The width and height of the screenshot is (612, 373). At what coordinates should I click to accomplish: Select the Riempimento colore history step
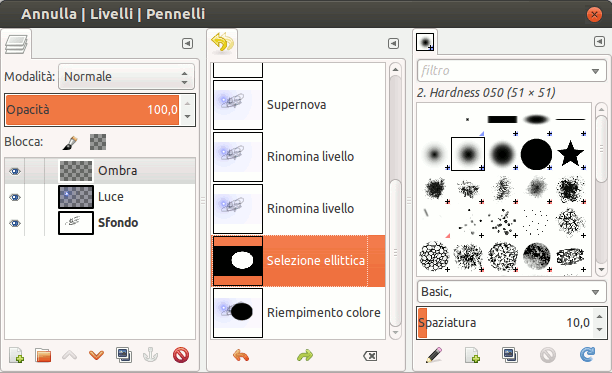tap(298, 313)
